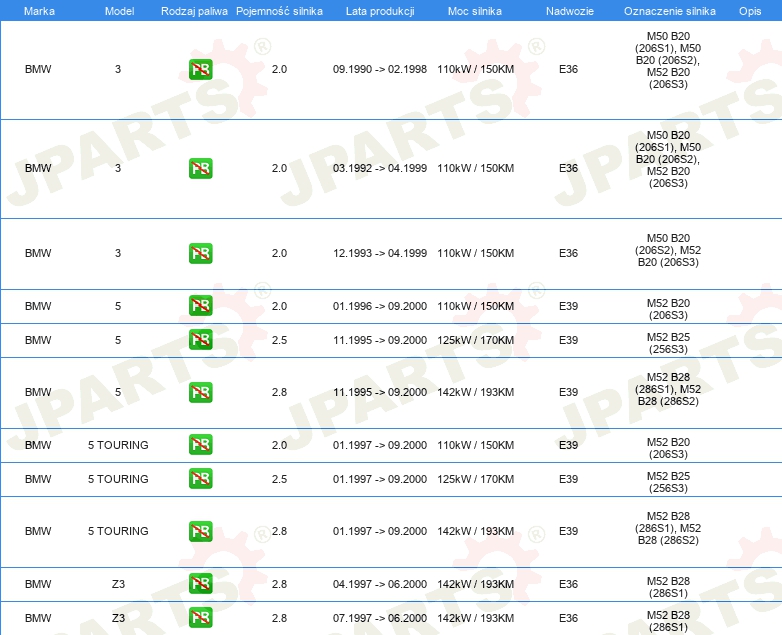Click 5 TOURING model in 2.8 row
The height and width of the screenshot is (635, 782).
pos(118,531)
